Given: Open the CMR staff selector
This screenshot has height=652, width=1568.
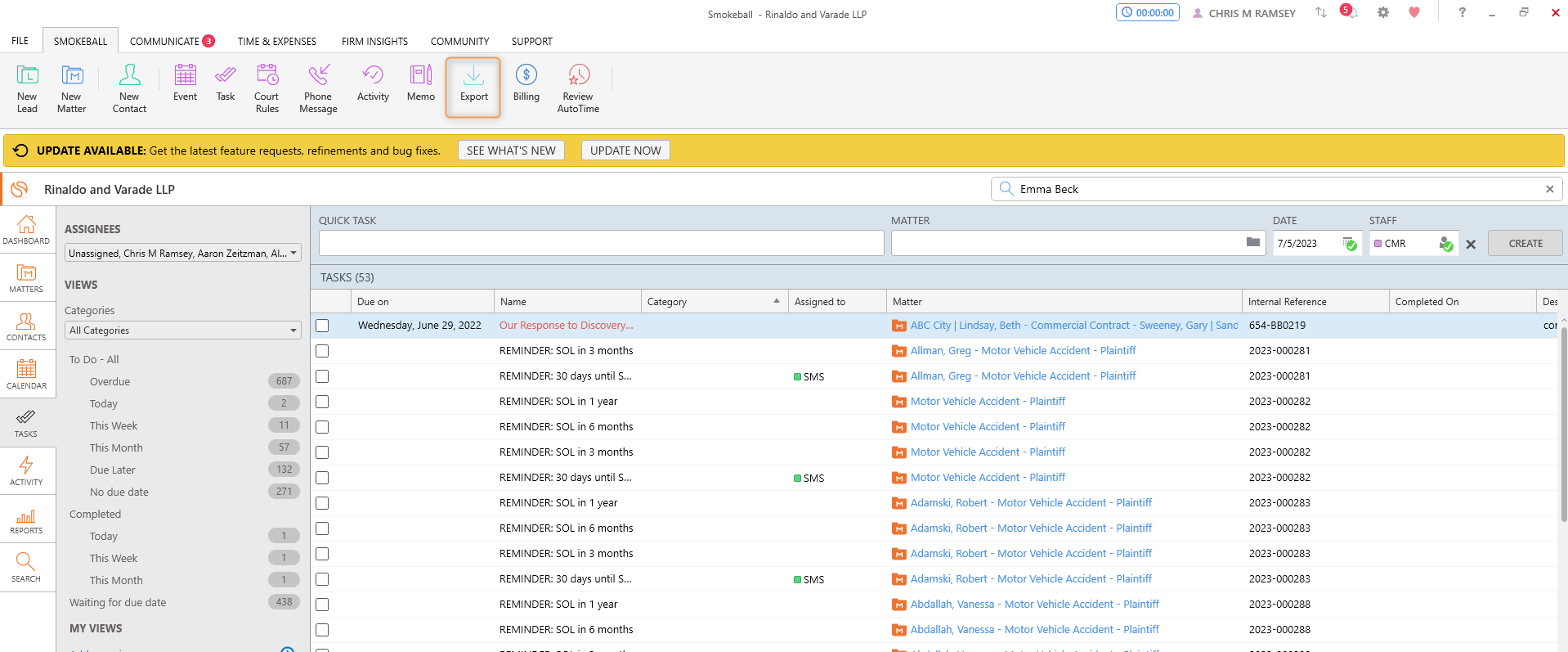Looking at the screenshot, I should point(1446,244).
